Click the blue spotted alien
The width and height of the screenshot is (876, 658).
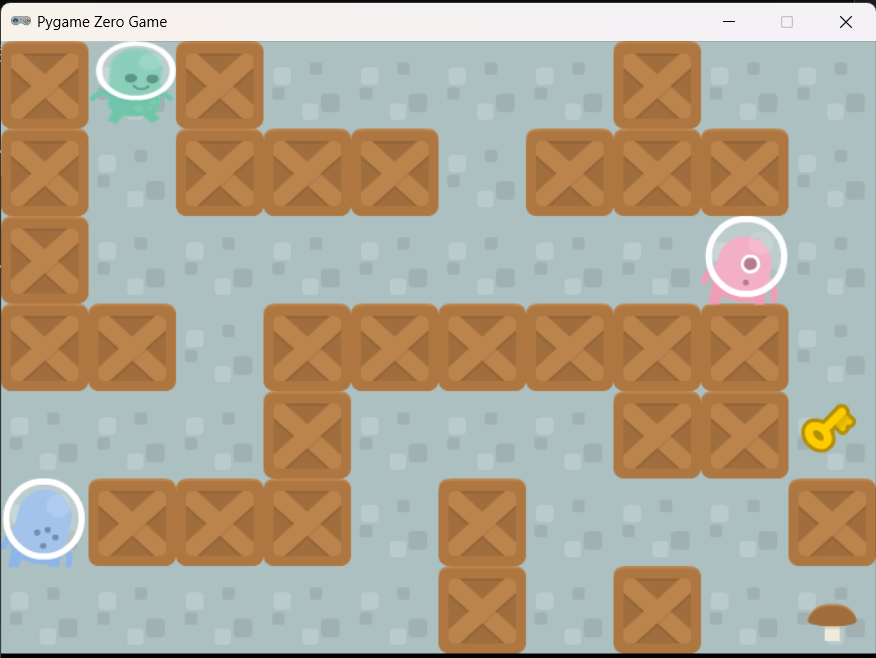[x=43, y=522]
